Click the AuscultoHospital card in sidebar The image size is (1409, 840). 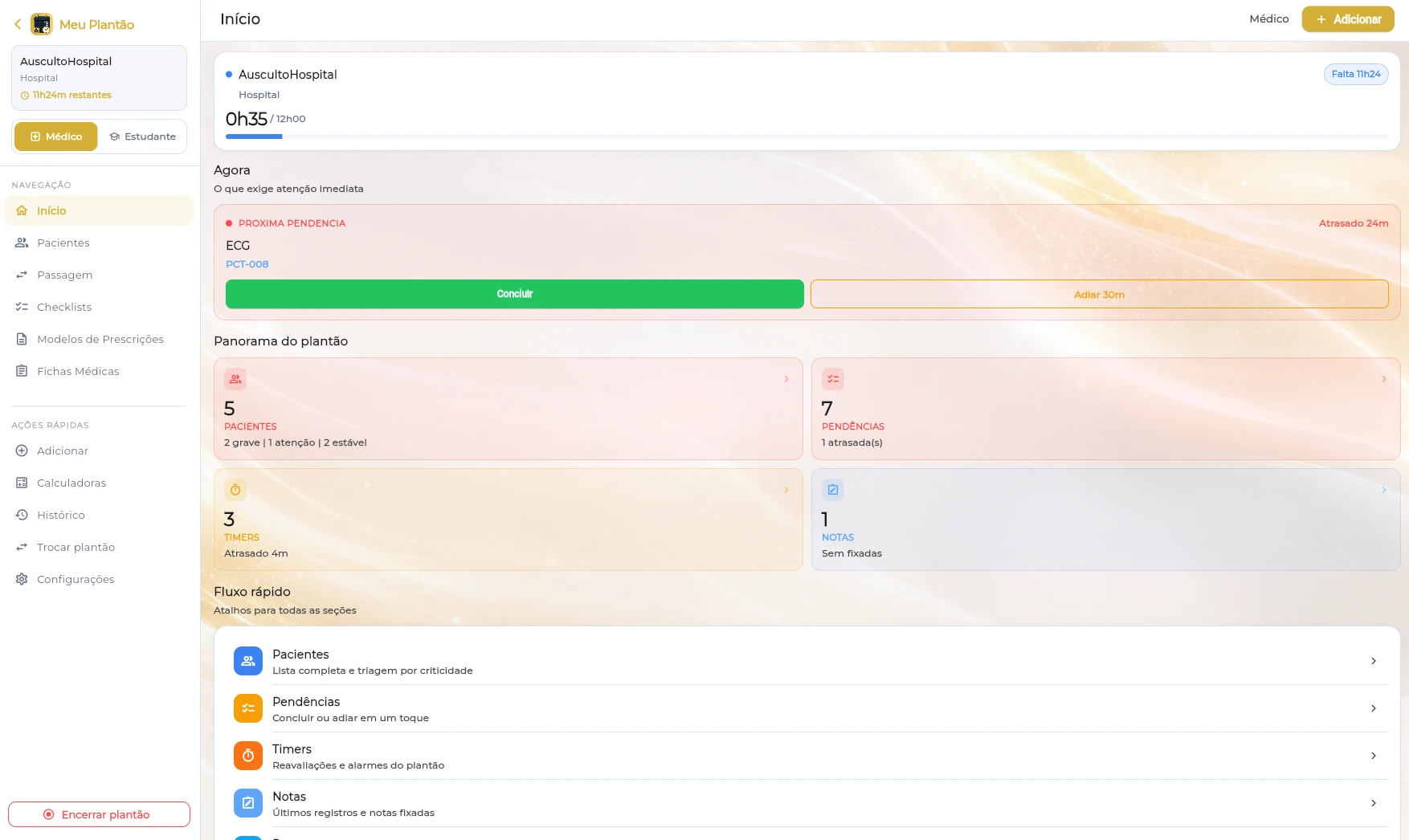pyautogui.click(x=99, y=78)
